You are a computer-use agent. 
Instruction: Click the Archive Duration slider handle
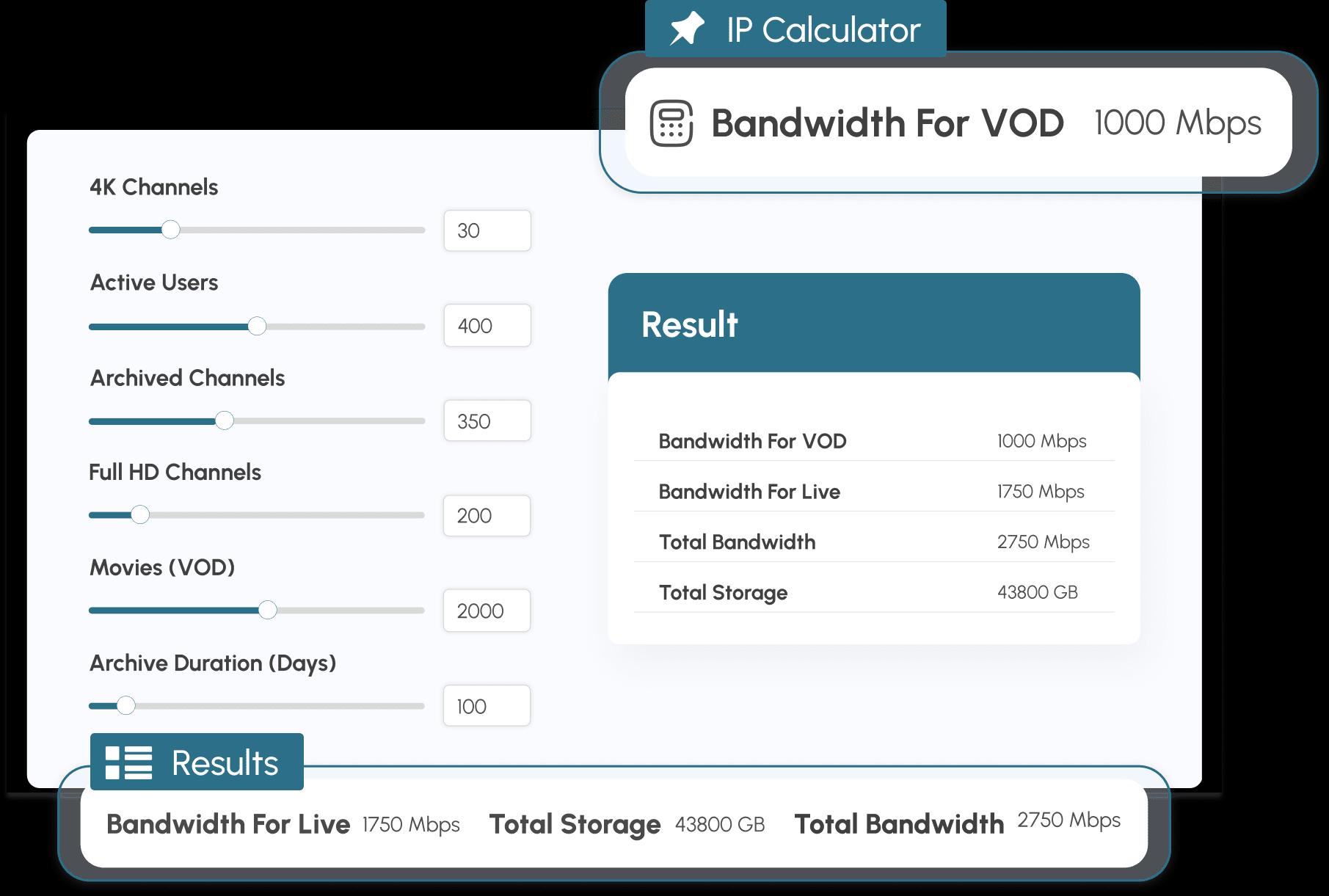[x=126, y=706]
